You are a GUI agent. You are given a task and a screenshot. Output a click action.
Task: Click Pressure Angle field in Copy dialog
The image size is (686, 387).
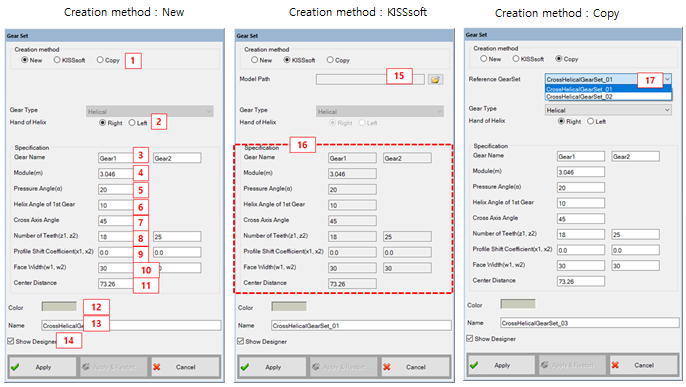(581, 188)
